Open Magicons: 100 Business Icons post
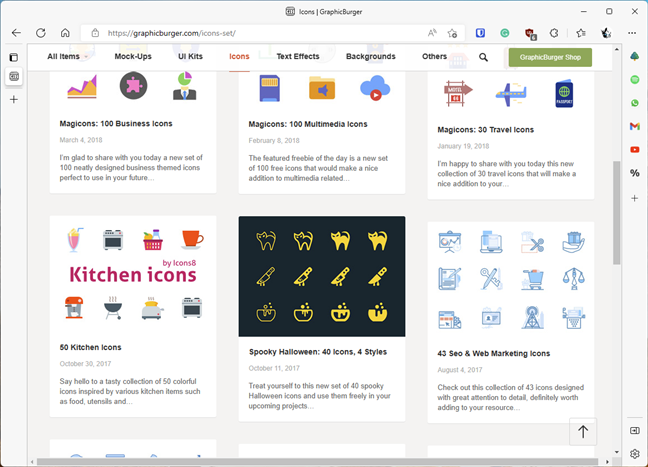The image size is (648, 467). tap(116, 124)
